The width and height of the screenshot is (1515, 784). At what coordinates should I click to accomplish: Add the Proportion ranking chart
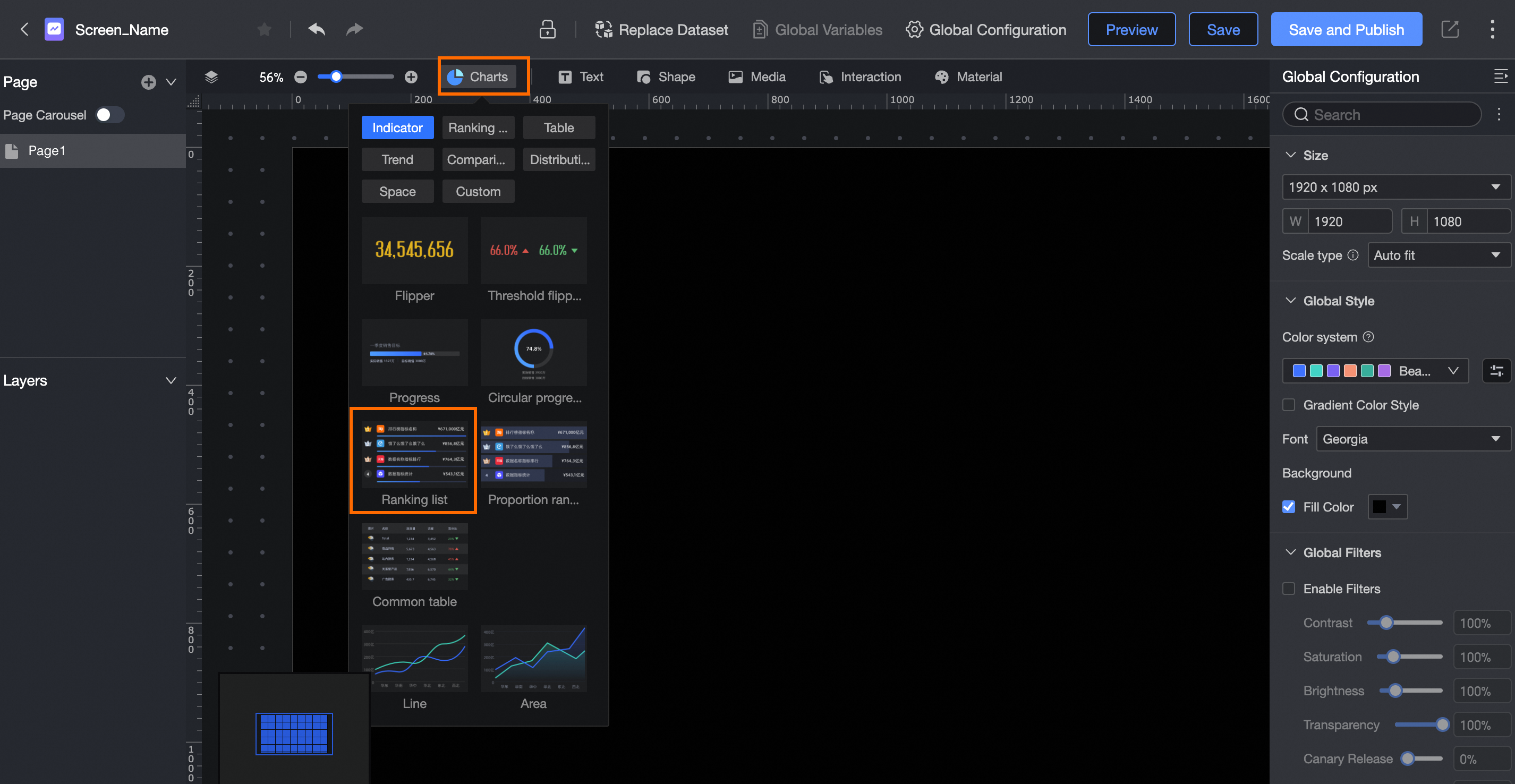(x=533, y=465)
